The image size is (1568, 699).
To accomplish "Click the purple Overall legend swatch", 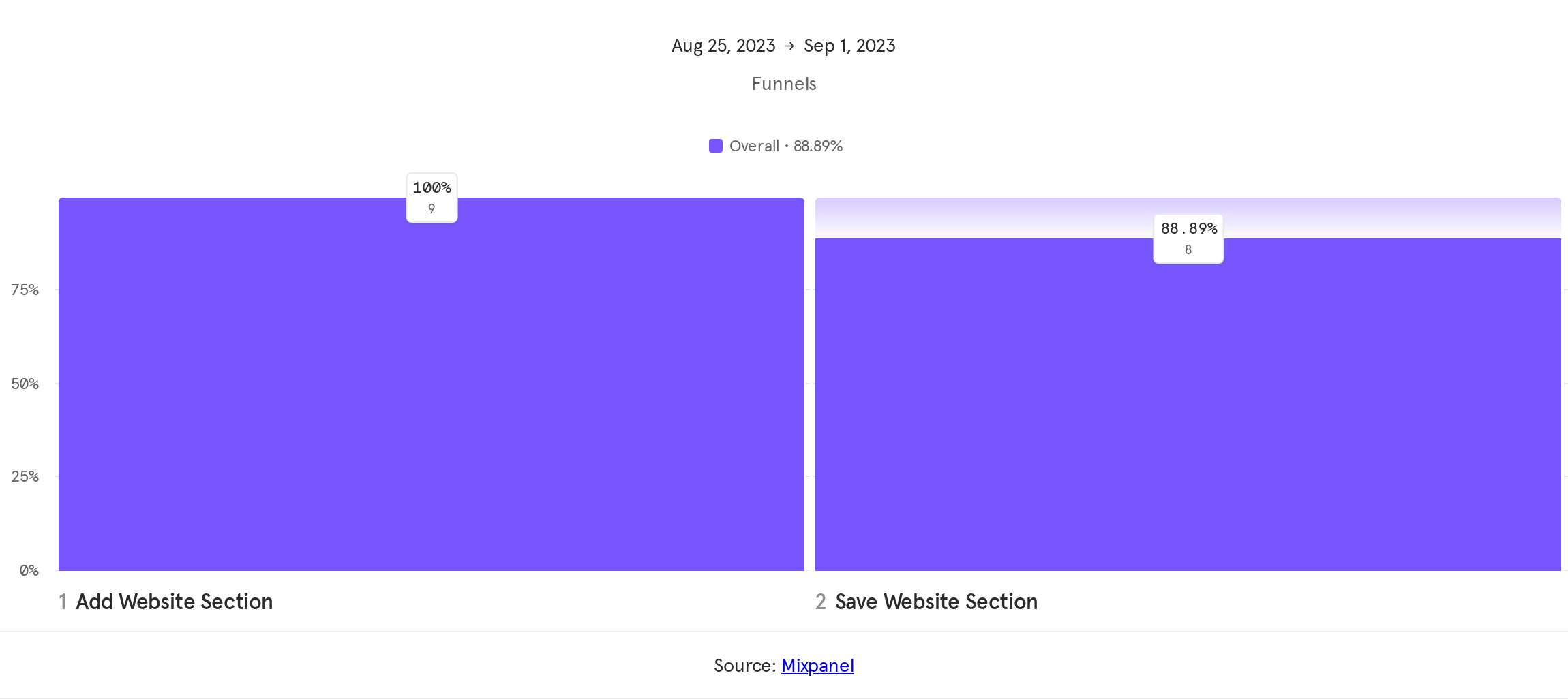I will (x=715, y=146).
